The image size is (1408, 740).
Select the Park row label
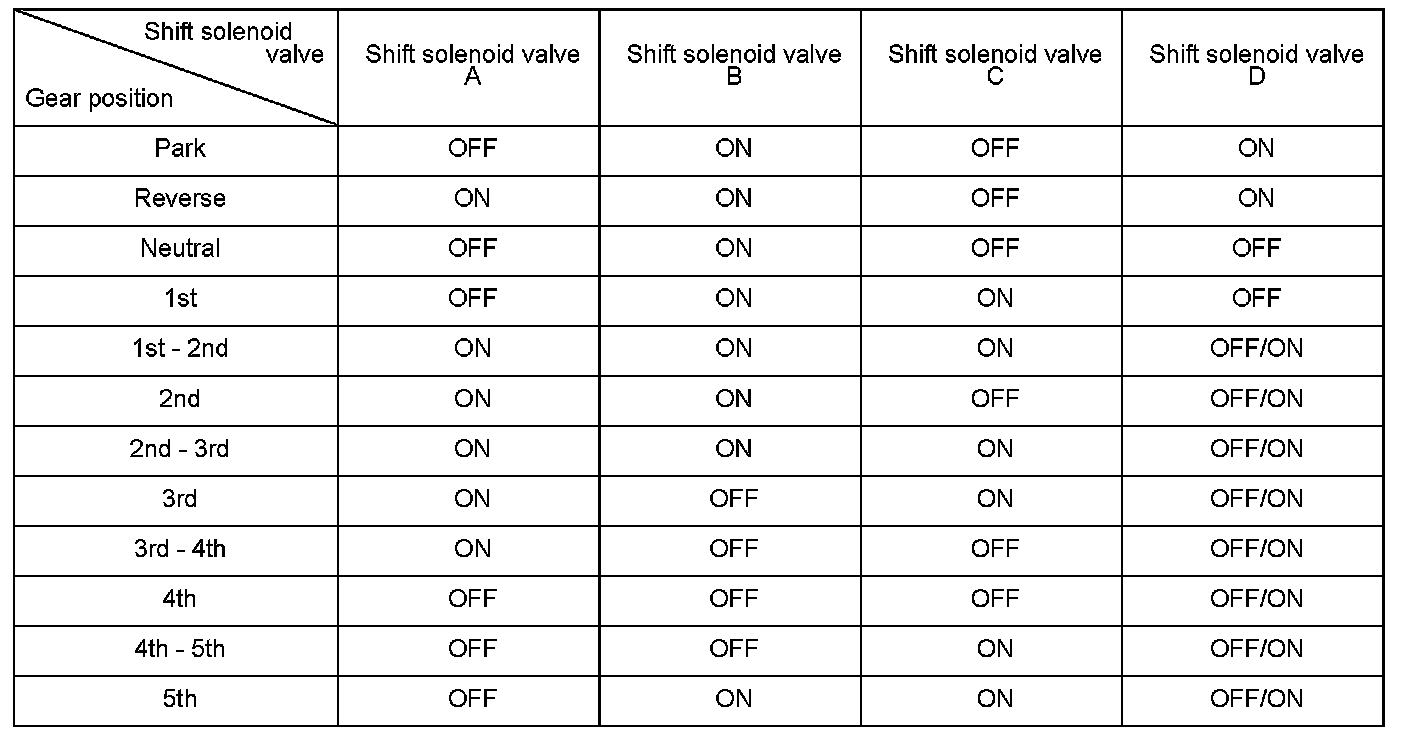coord(180,148)
